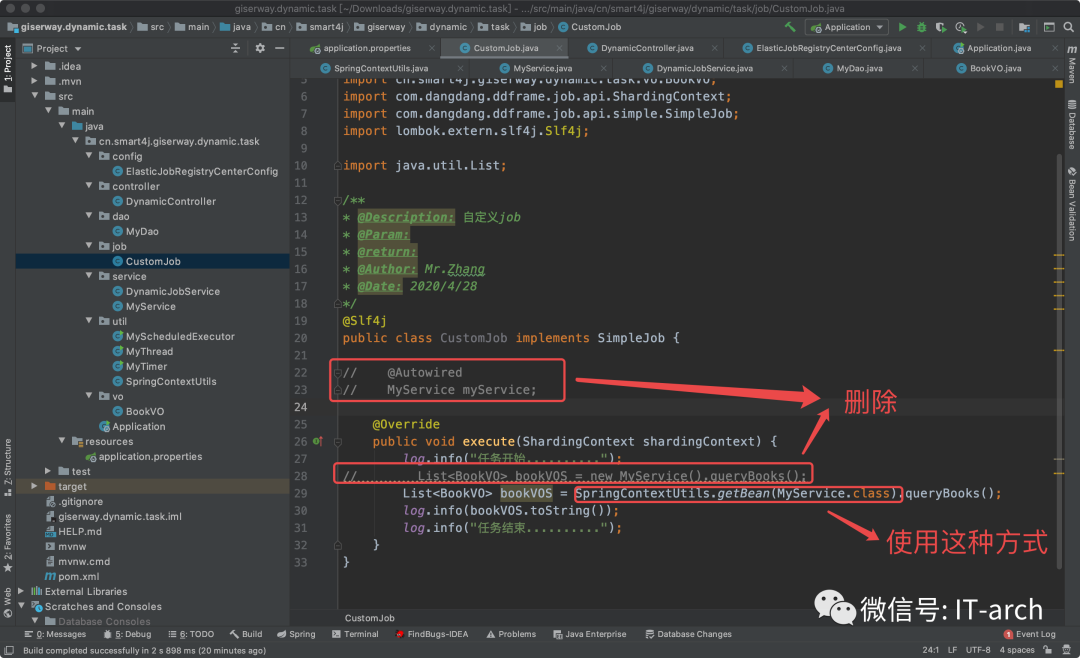Select MyScheduledExecutor in project tree
This screenshot has width=1080, height=658.
[x=180, y=336]
